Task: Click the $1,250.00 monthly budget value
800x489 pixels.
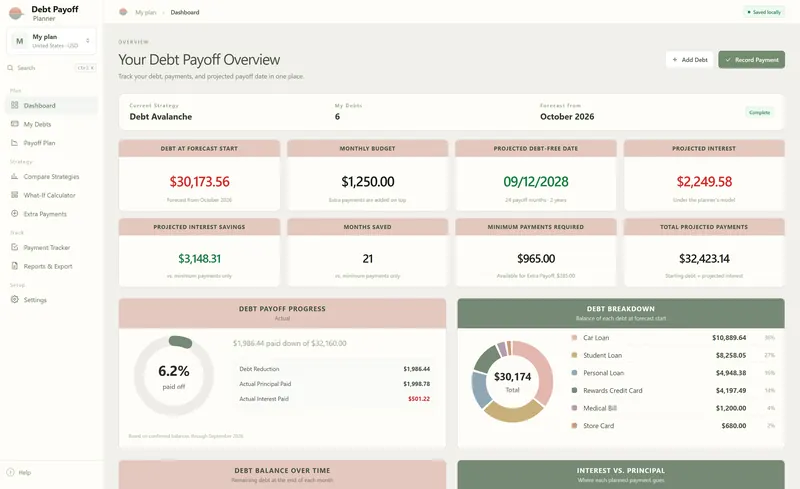Action: [367, 182]
